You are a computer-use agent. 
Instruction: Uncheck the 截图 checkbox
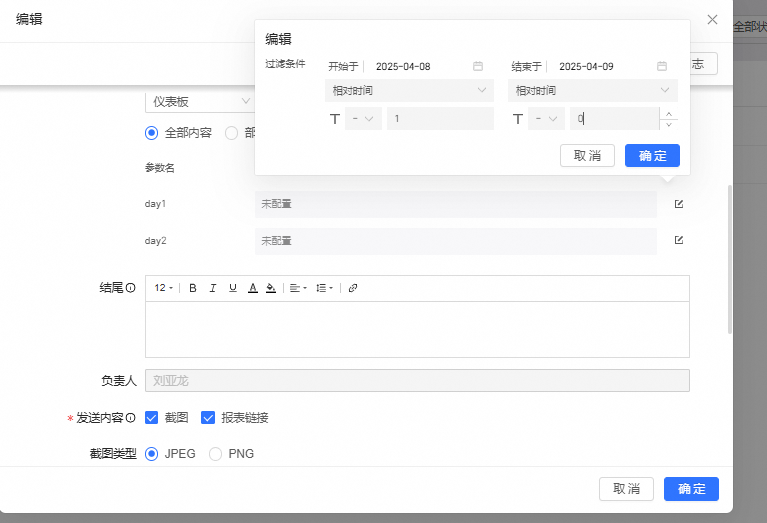point(152,418)
